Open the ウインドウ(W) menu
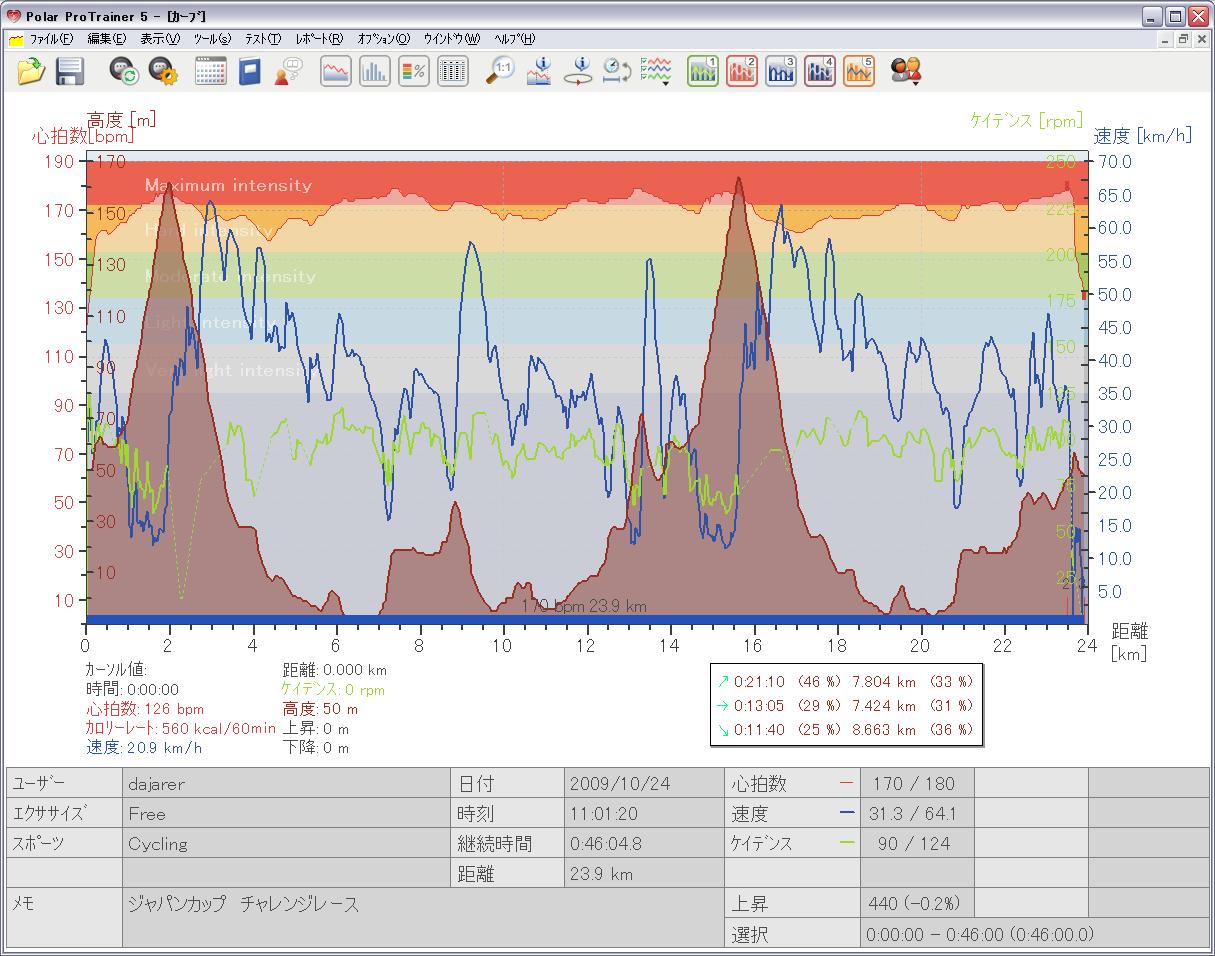The image size is (1215, 956). point(452,39)
